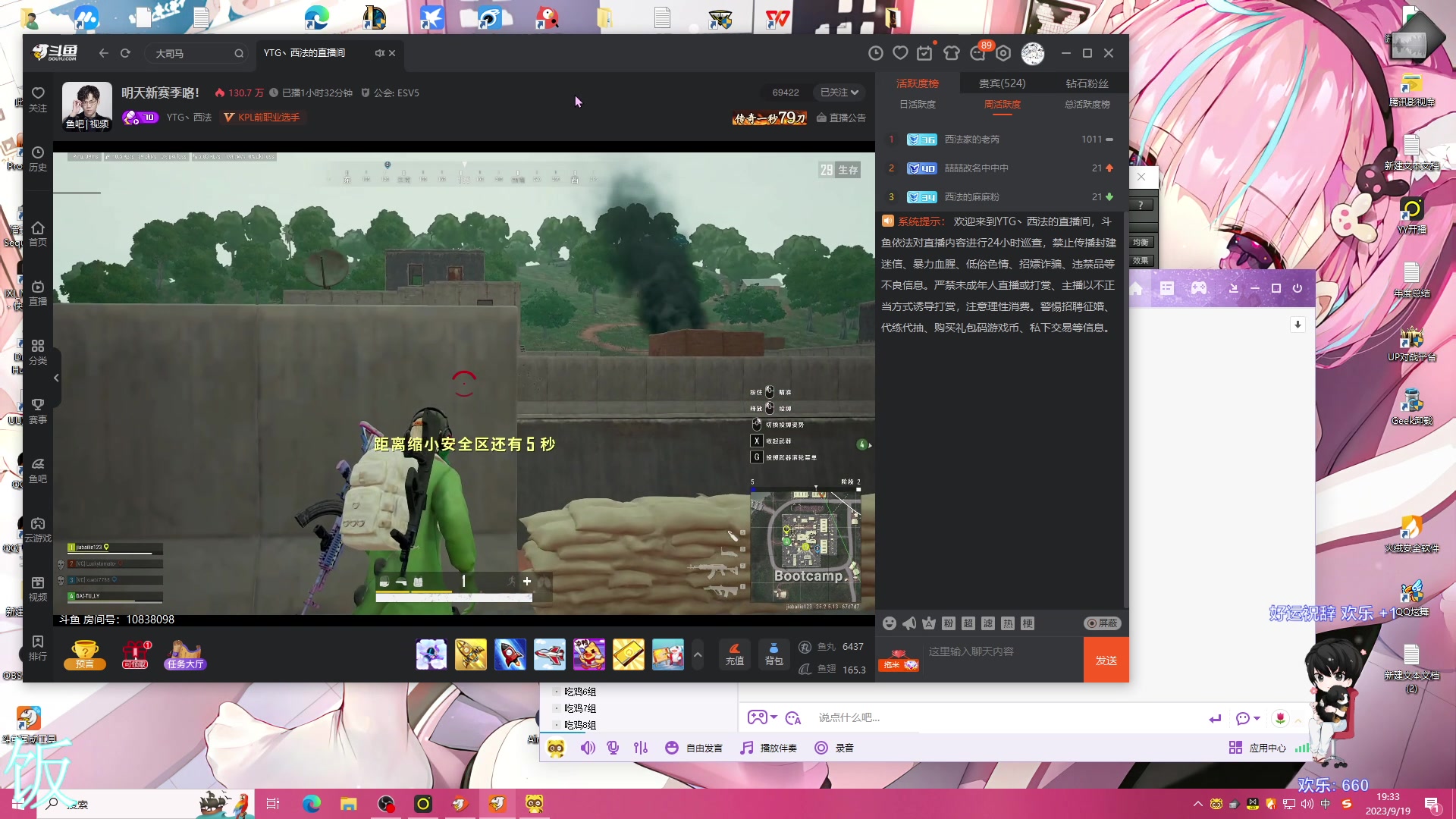Image resolution: width=1456 pixels, height=819 pixels.
Task: Open 应用中心 in YY window
Action: pyautogui.click(x=1257, y=748)
